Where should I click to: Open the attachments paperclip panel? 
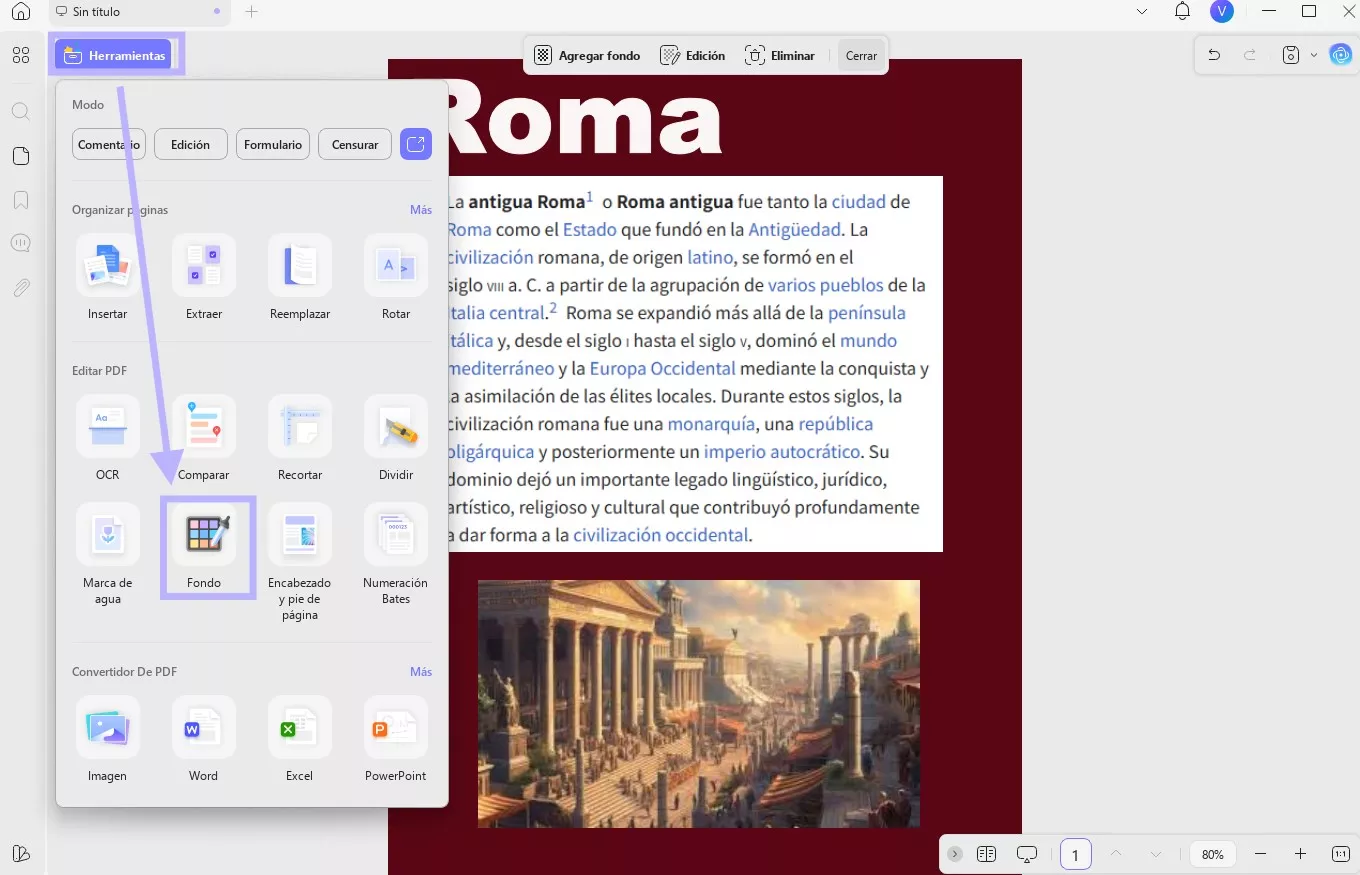coord(21,288)
